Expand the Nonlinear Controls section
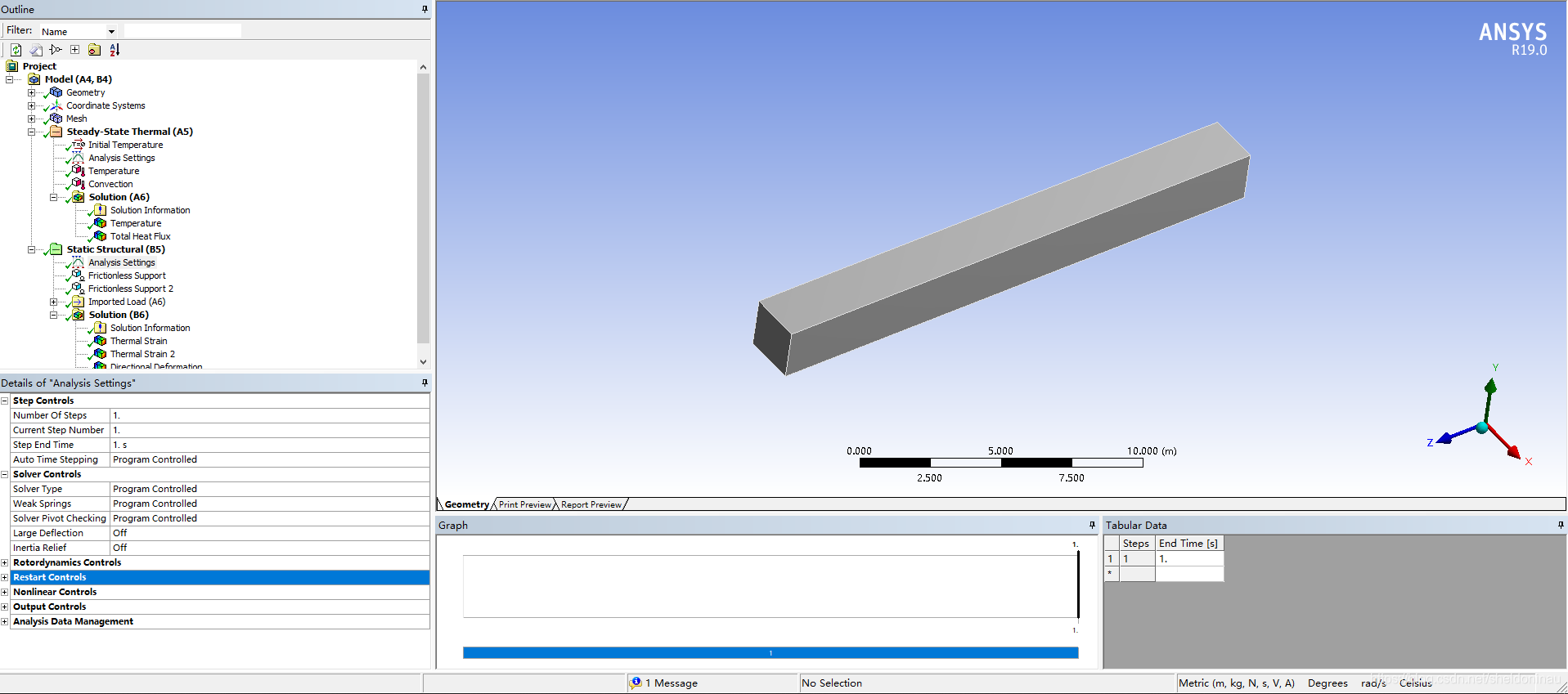 click(x=5, y=592)
